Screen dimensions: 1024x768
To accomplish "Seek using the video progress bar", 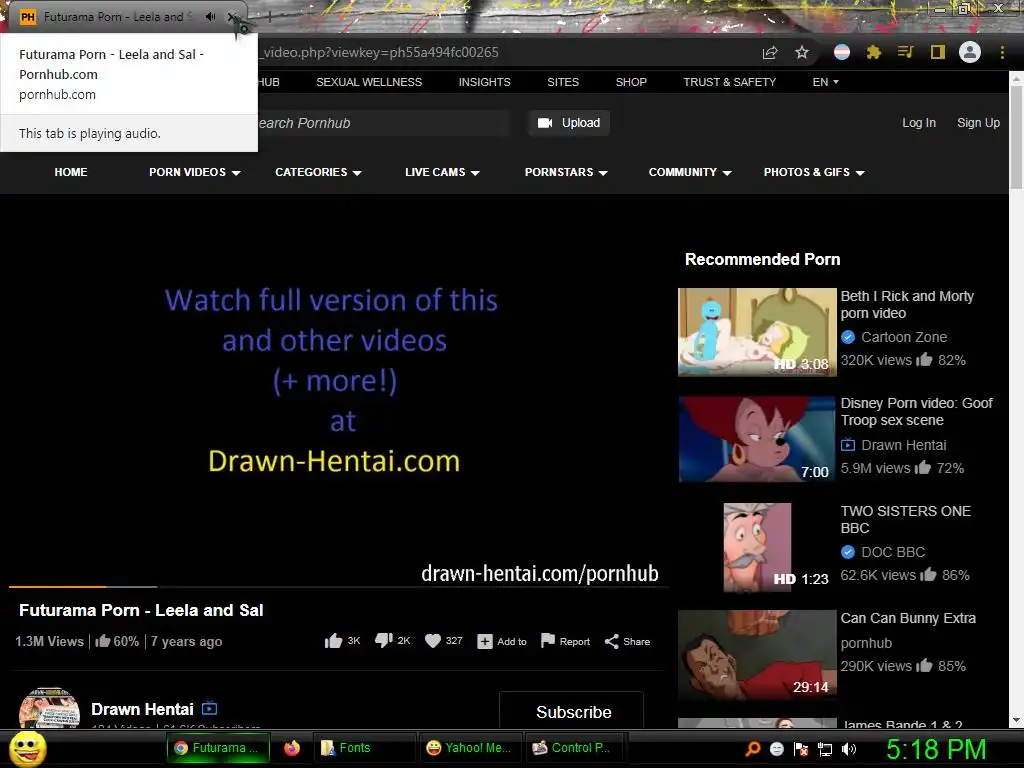I will [x=338, y=586].
